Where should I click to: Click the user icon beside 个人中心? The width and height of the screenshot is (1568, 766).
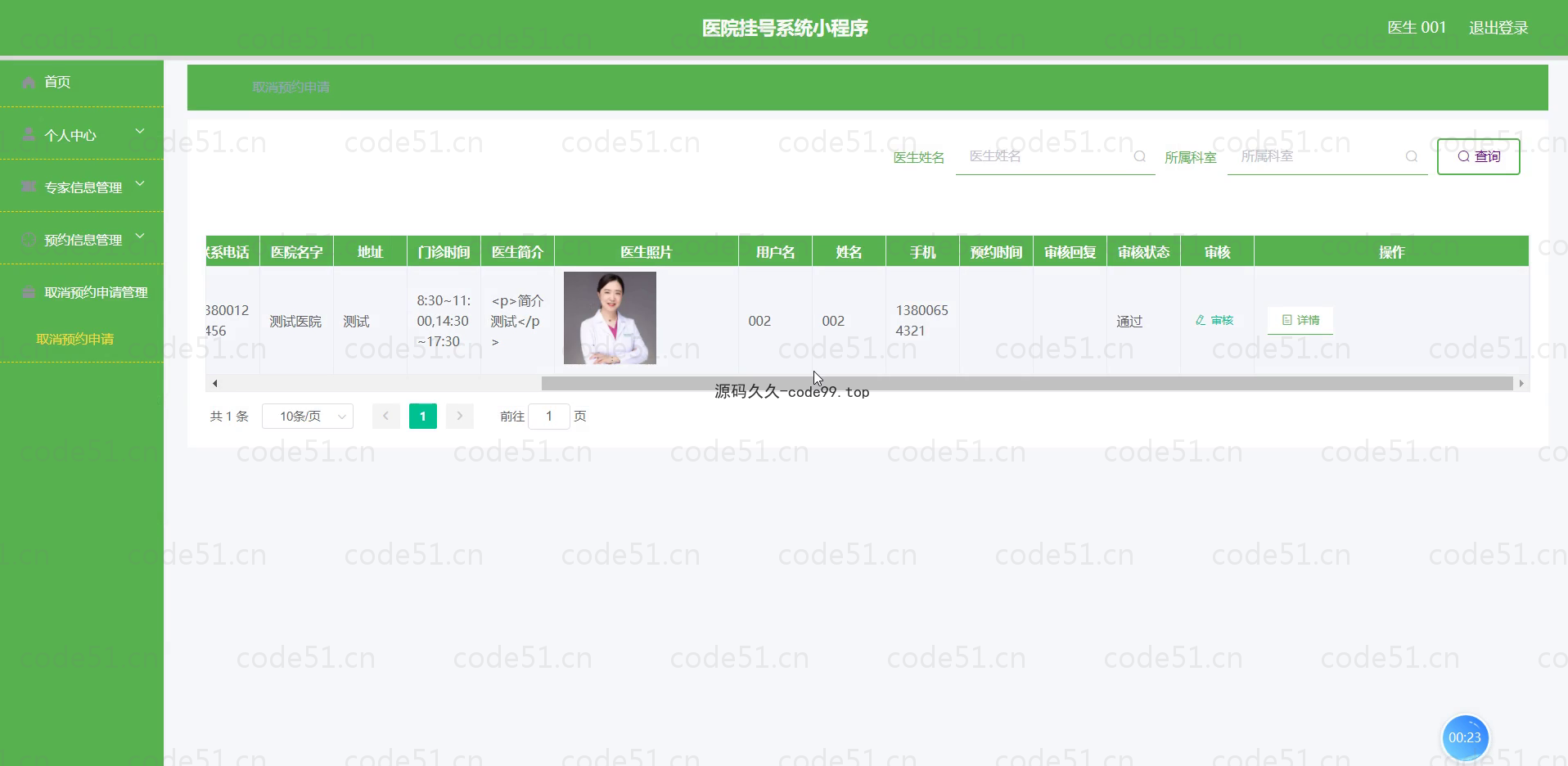click(29, 133)
